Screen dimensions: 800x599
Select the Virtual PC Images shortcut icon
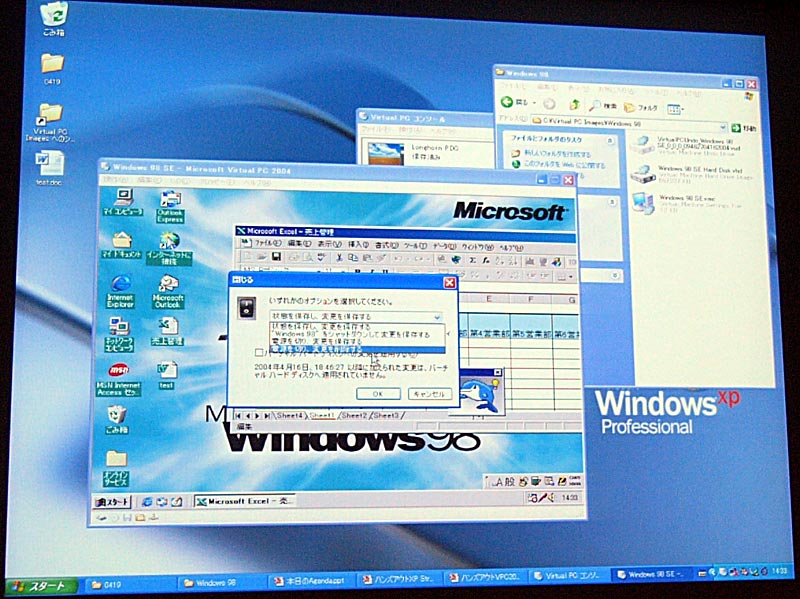point(51,122)
